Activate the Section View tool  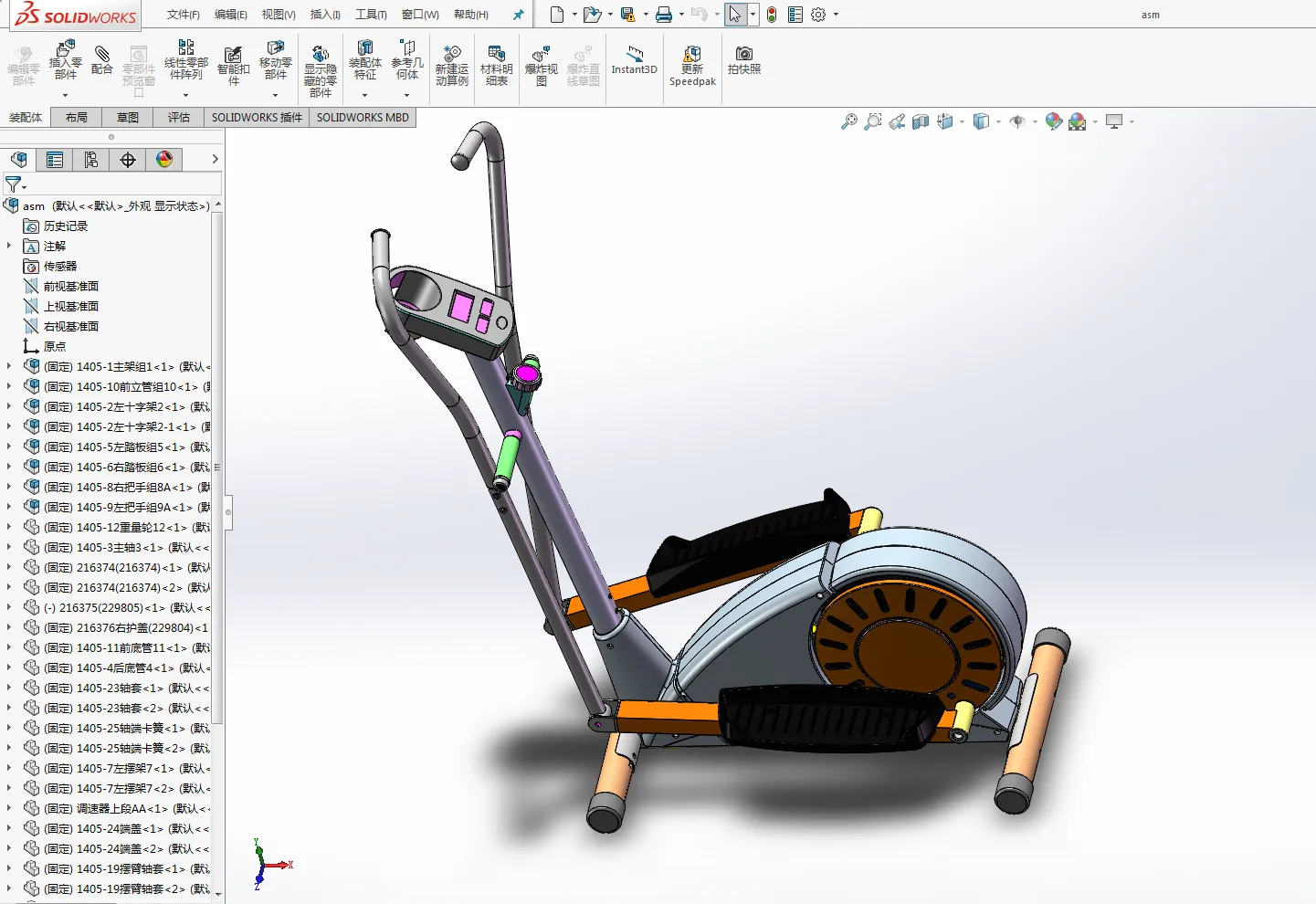pyautogui.click(x=921, y=121)
